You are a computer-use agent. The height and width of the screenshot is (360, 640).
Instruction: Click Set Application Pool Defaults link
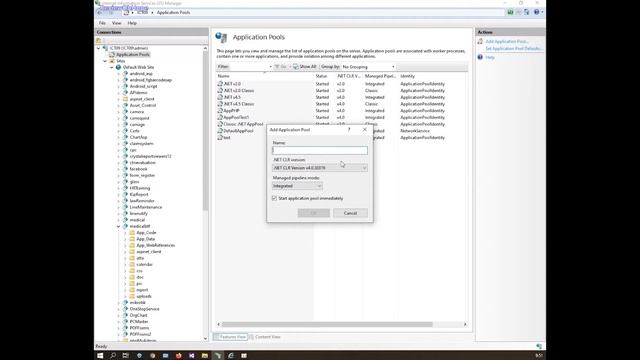click(514, 49)
